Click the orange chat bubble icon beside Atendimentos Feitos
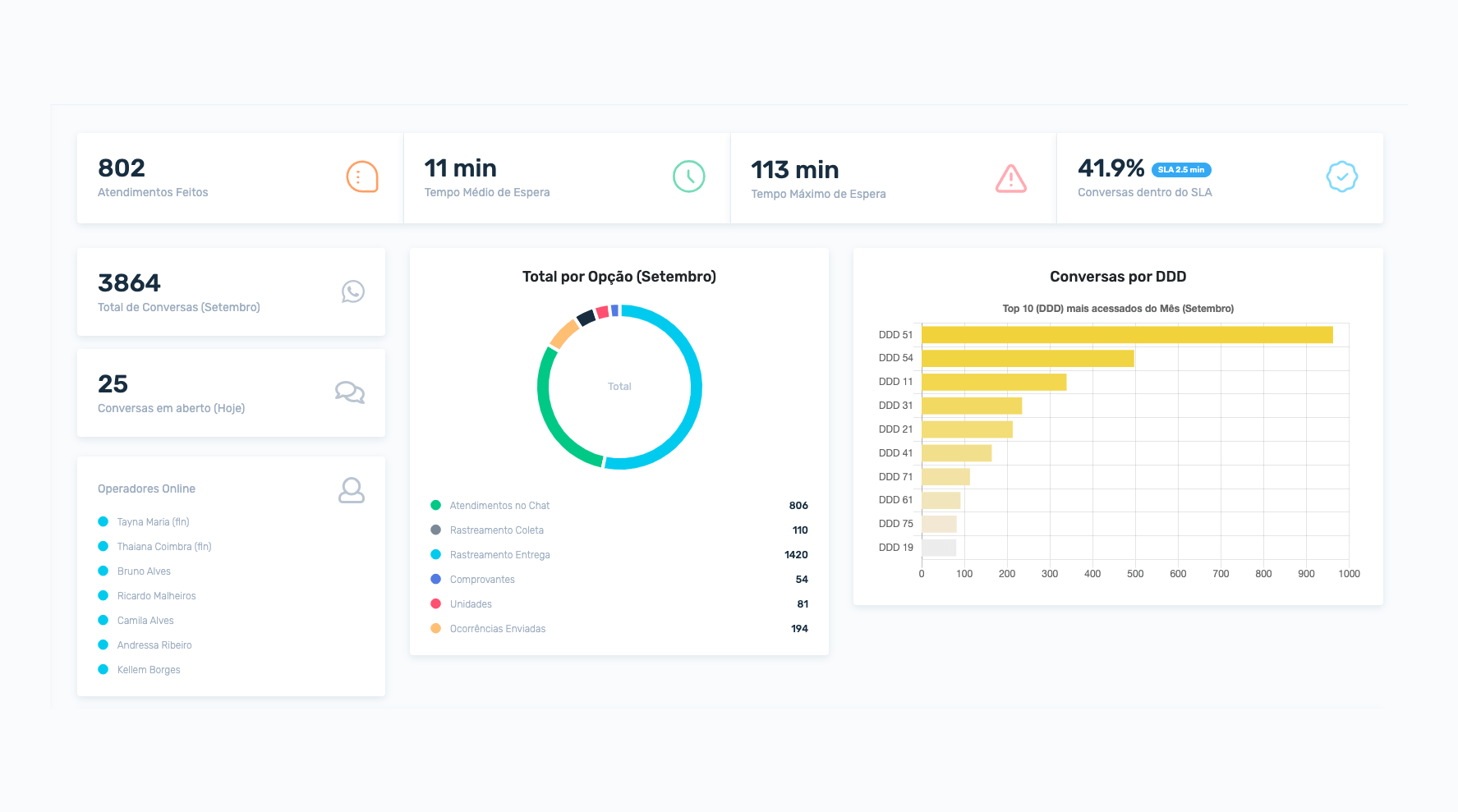1458x812 pixels. [361, 177]
